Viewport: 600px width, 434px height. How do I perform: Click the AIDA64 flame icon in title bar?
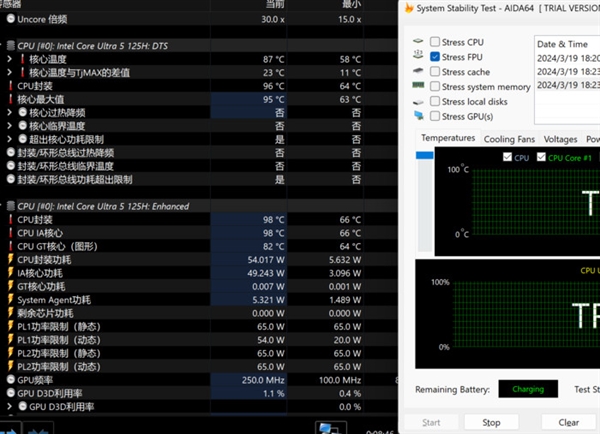click(x=410, y=10)
